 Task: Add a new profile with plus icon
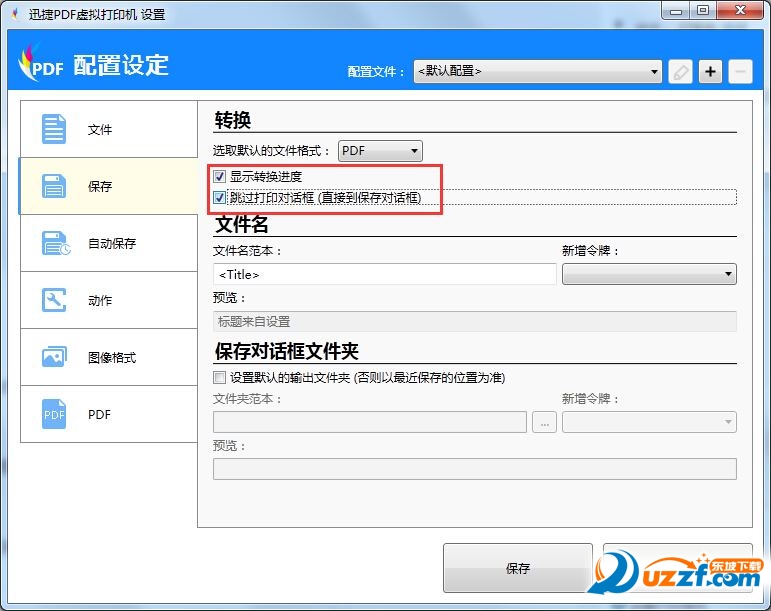coord(710,72)
